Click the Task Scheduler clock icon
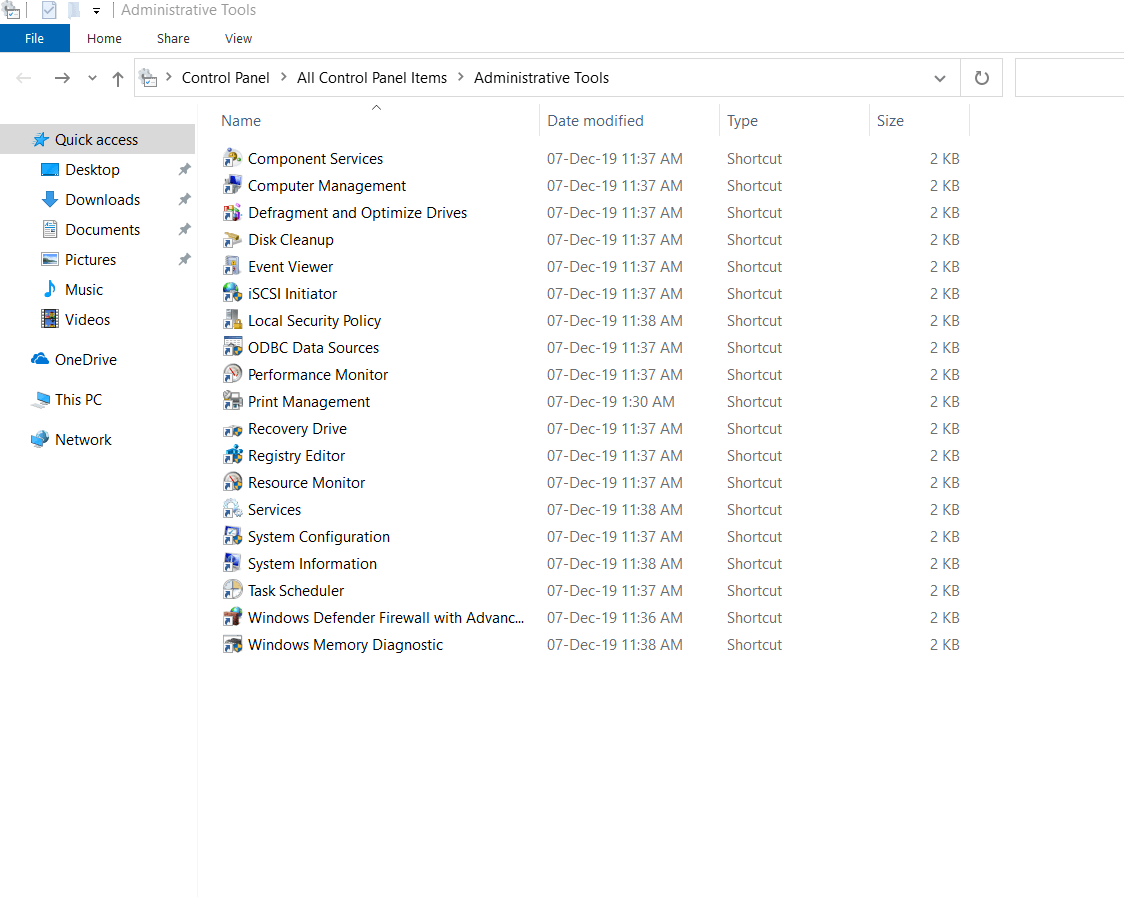Screen dimensions: 1124x897 tap(232, 590)
